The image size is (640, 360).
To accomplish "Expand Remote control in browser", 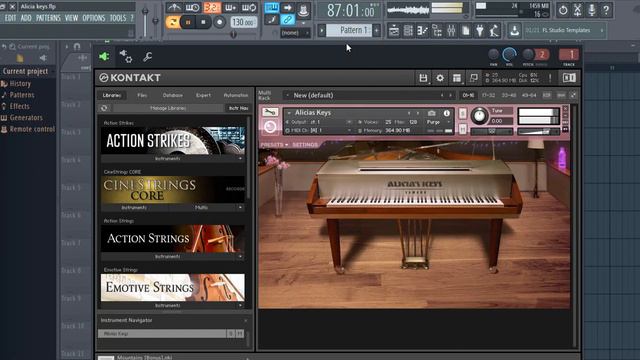I will pos(32,129).
